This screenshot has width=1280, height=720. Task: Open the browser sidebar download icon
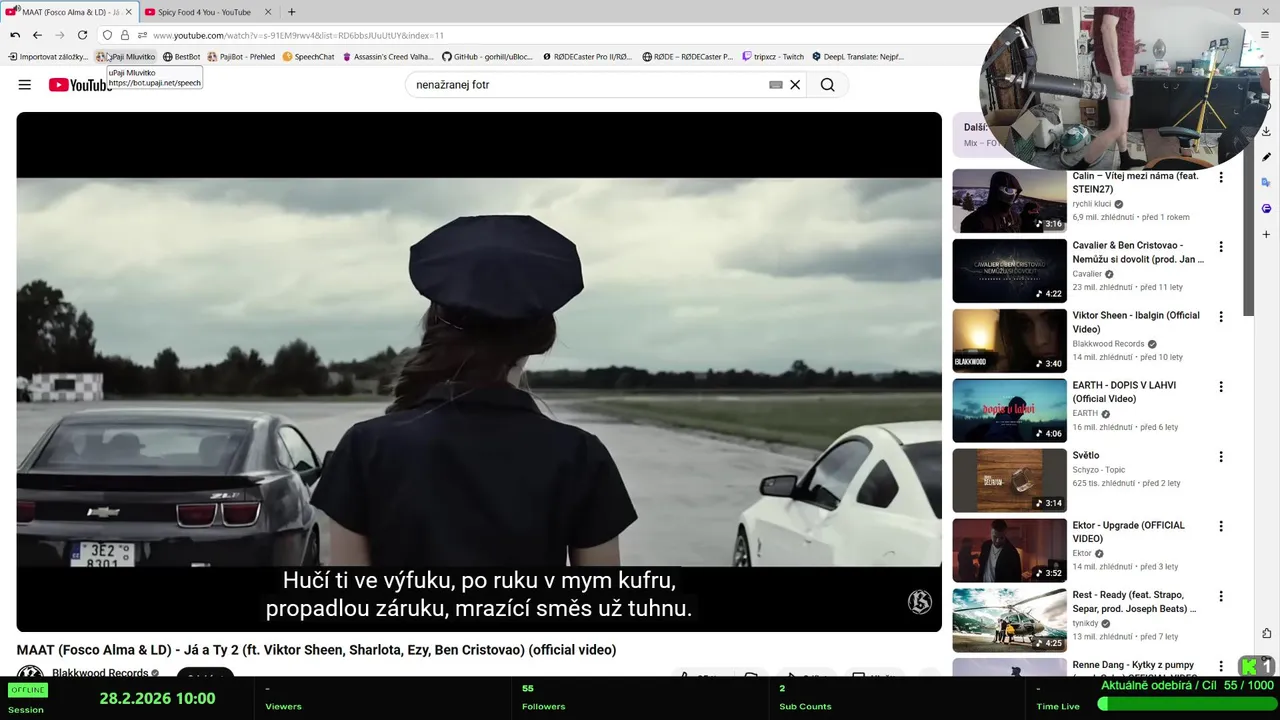pyautogui.click(x=1266, y=131)
